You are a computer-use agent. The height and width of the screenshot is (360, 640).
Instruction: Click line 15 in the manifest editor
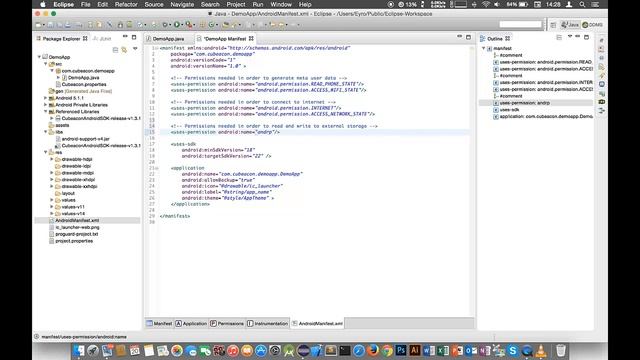click(x=314, y=132)
